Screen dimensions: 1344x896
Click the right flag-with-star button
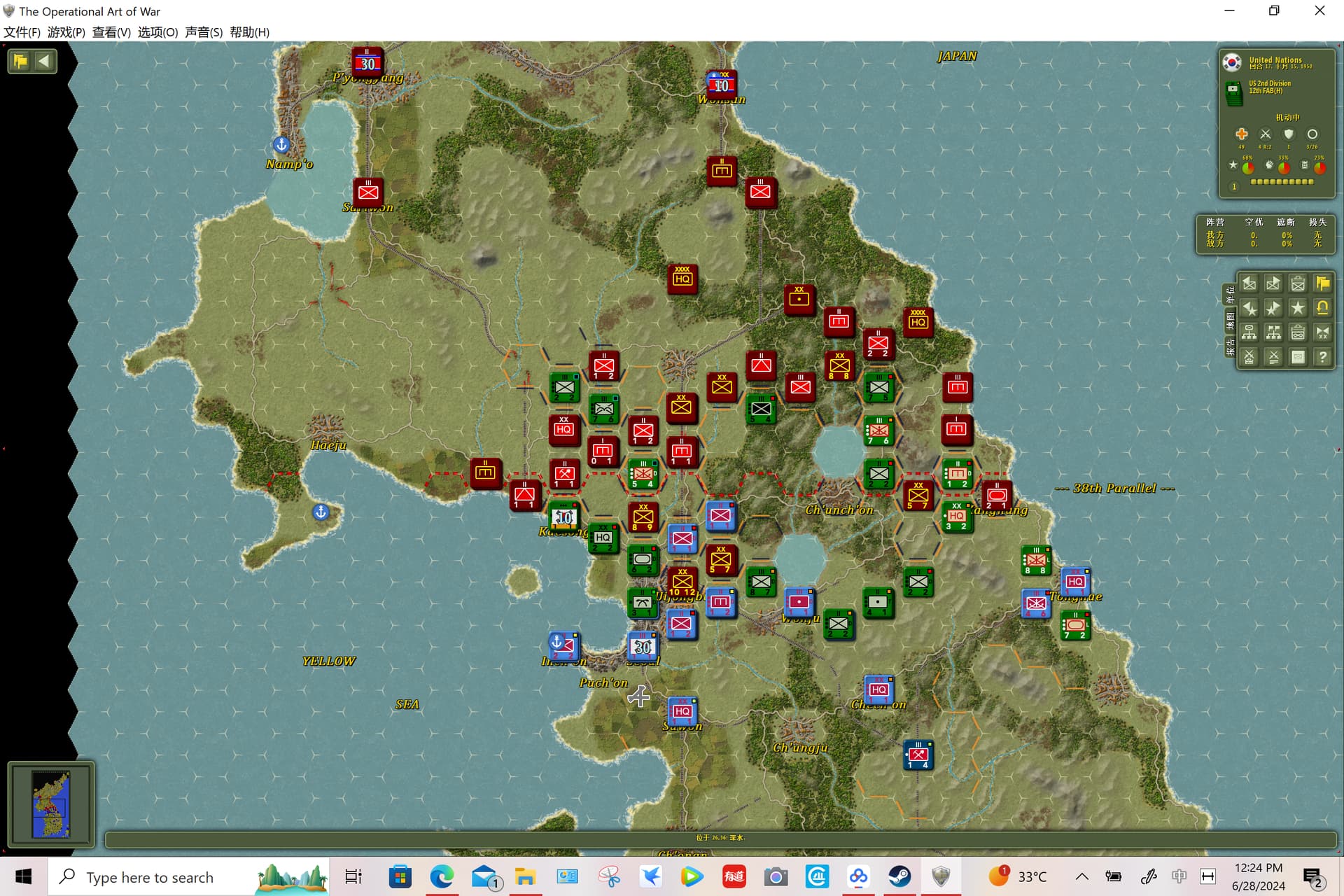click(1273, 308)
